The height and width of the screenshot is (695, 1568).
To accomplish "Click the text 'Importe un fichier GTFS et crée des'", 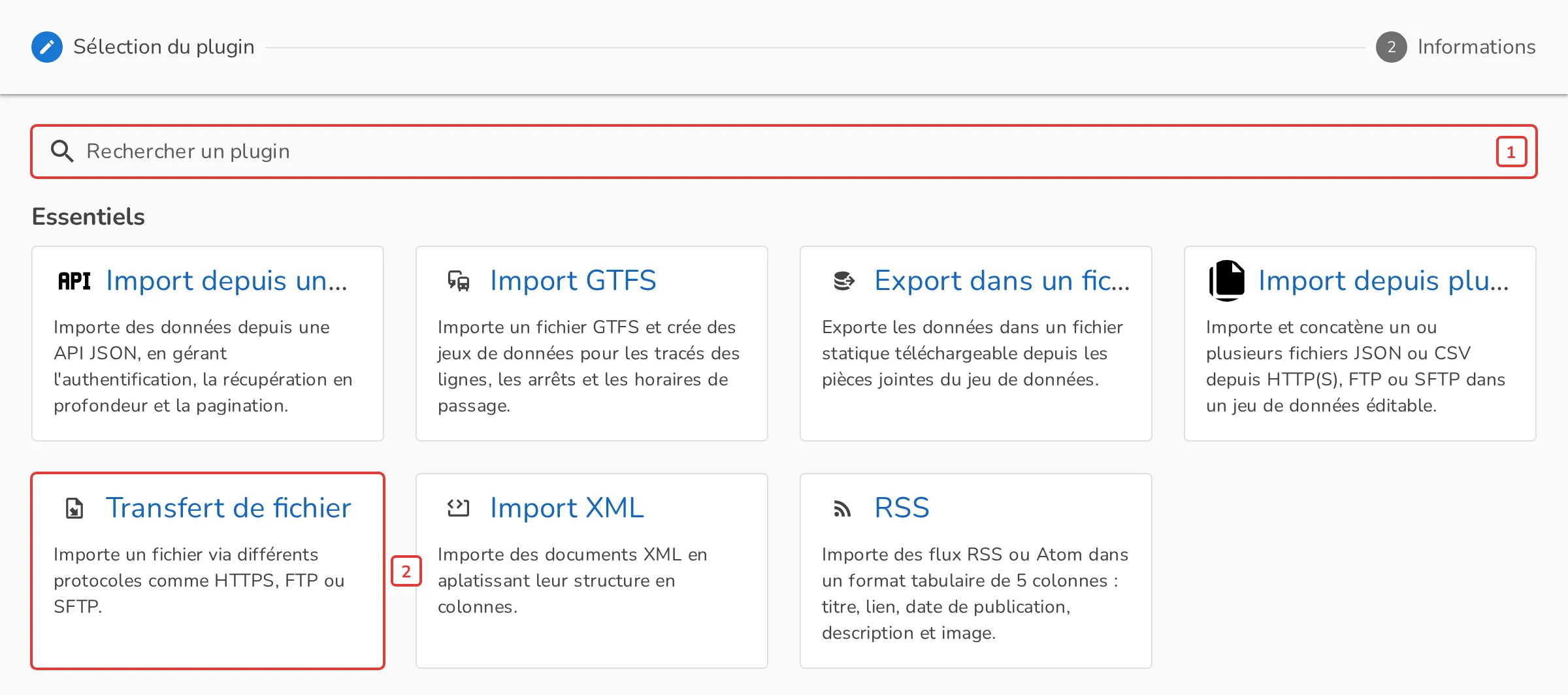I will (x=587, y=327).
